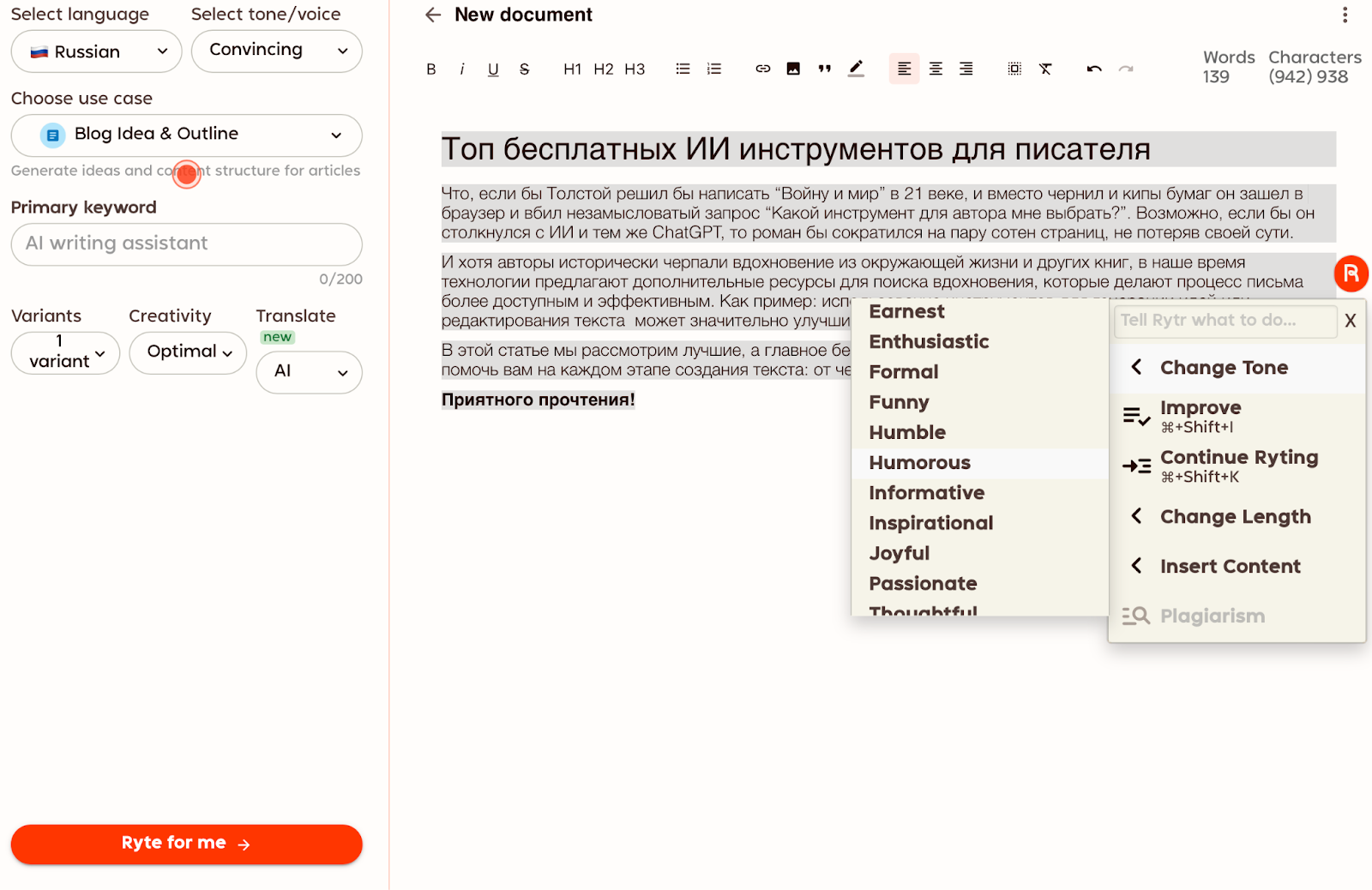Viewport: 1372px width, 890px height.
Task: Open the Change Length menu option
Action: click(1235, 516)
